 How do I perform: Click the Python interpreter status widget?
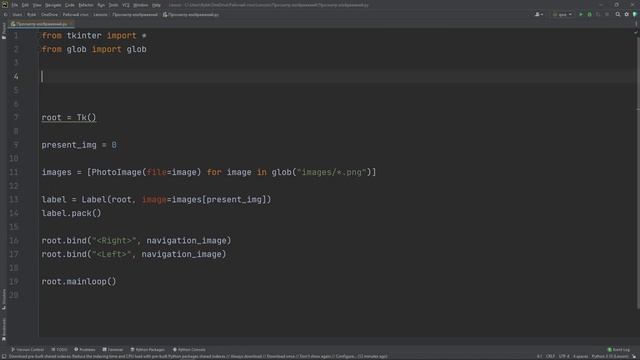(x=610, y=357)
